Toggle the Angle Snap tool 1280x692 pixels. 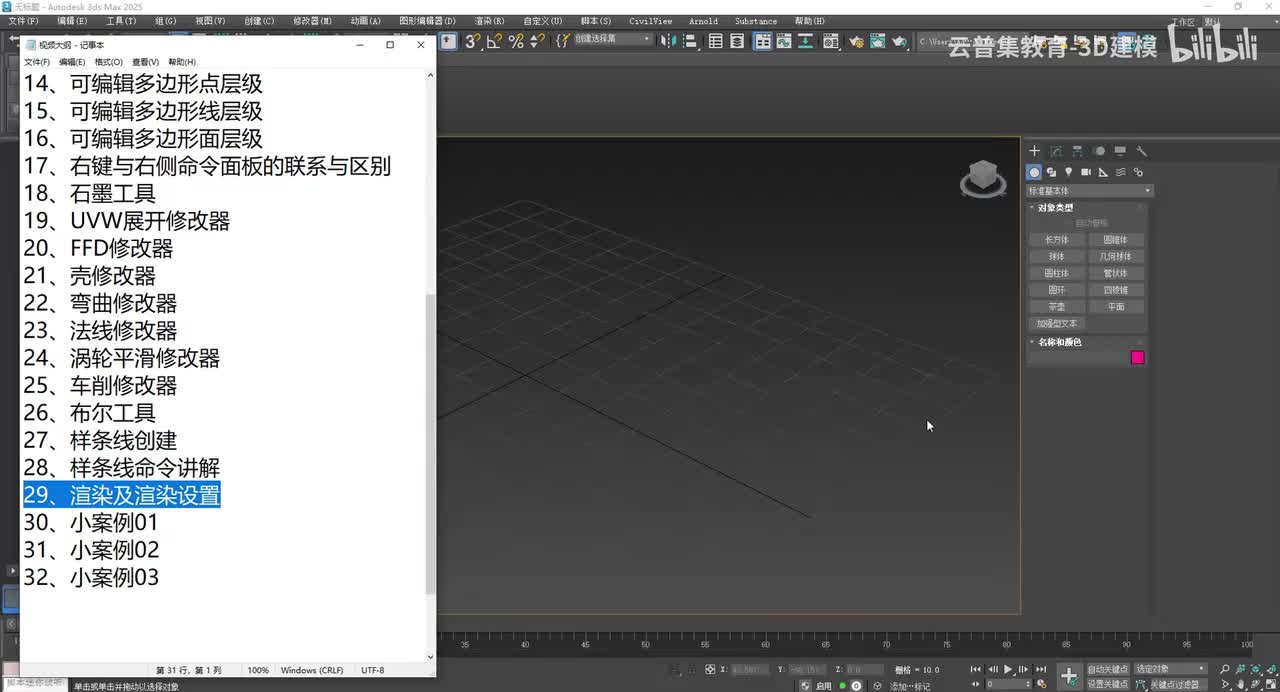[496, 41]
